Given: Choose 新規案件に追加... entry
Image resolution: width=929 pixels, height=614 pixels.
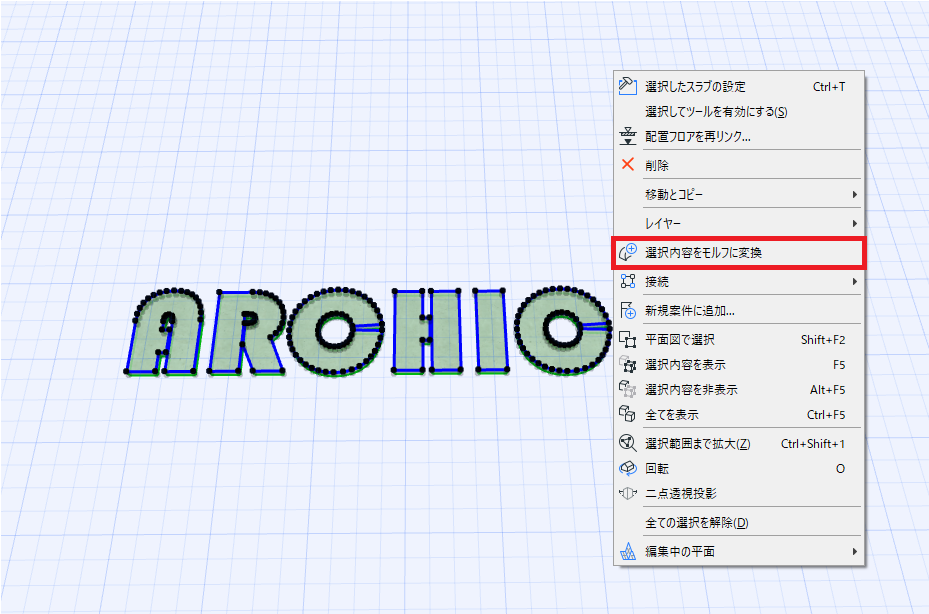Looking at the screenshot, I should [738, 311].
